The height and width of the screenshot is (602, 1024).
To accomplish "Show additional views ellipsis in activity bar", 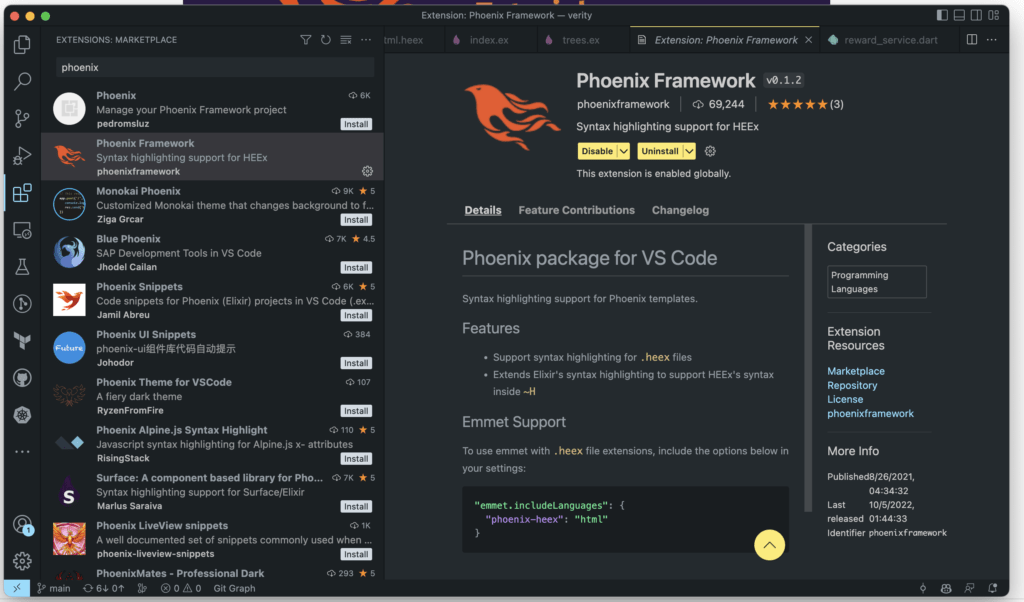I will (x=22, y=452).
